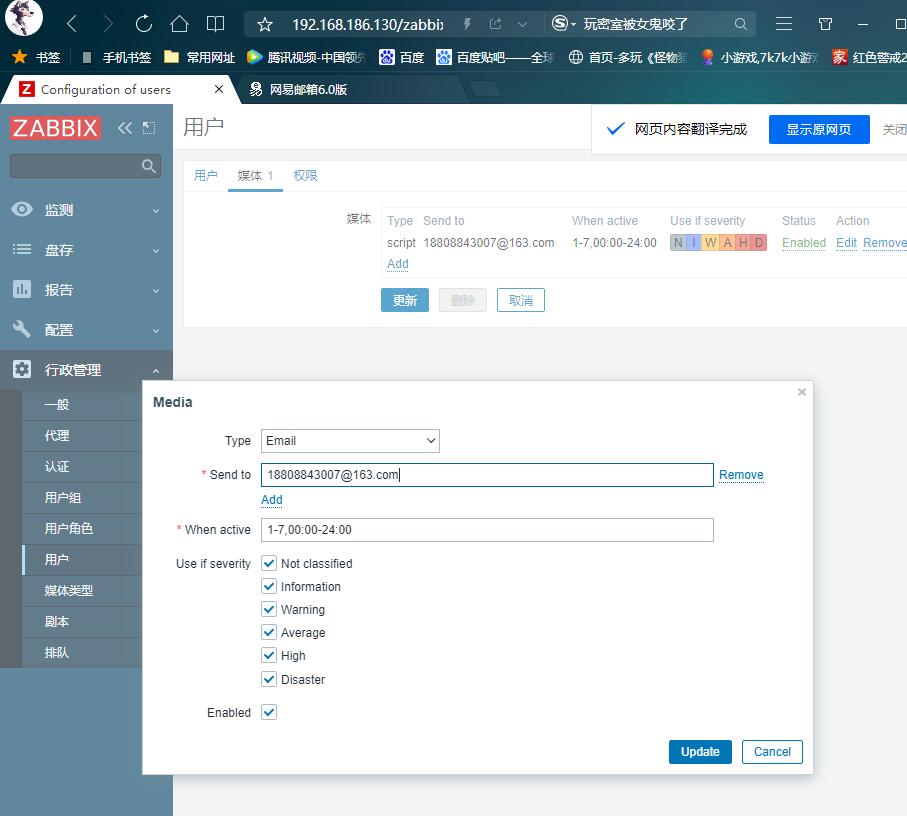
Task: Open 一般 submenu item
Action: pyautogui.click(x=57, y=405)
